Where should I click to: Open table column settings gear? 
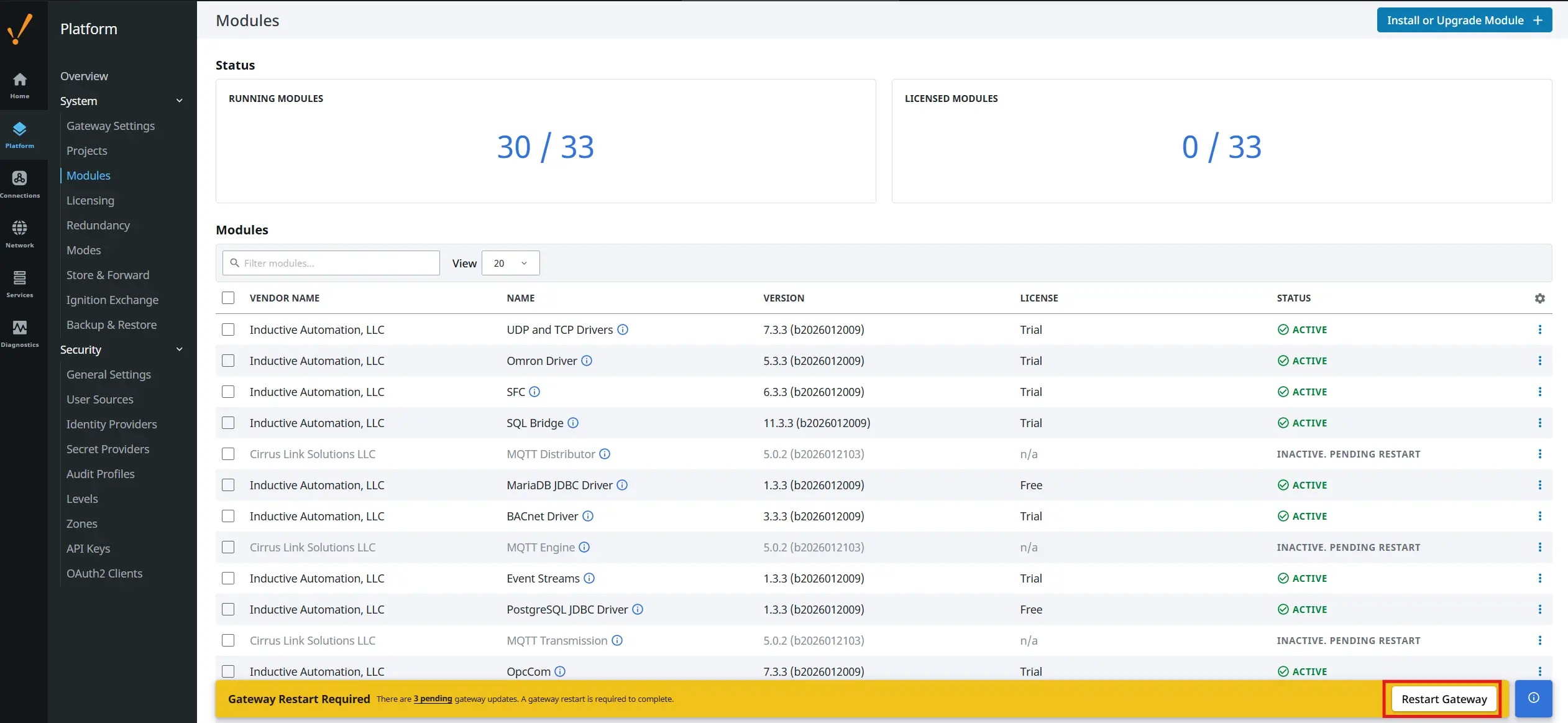1539,298
